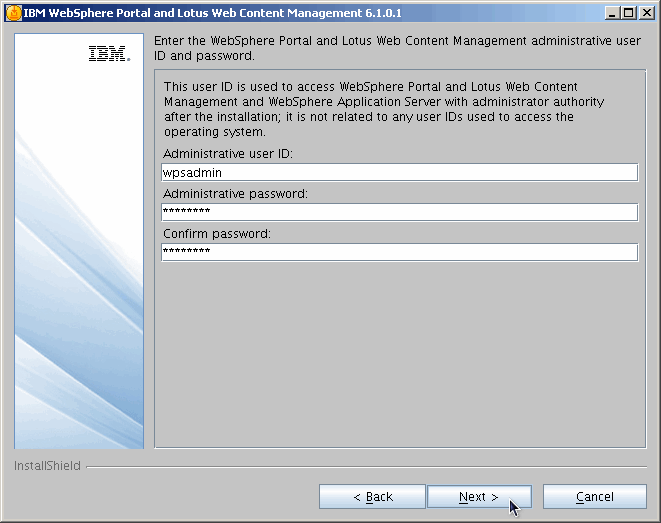Click the IBM logo in the banner
The image size is (661, 523).
coord(109,55)
